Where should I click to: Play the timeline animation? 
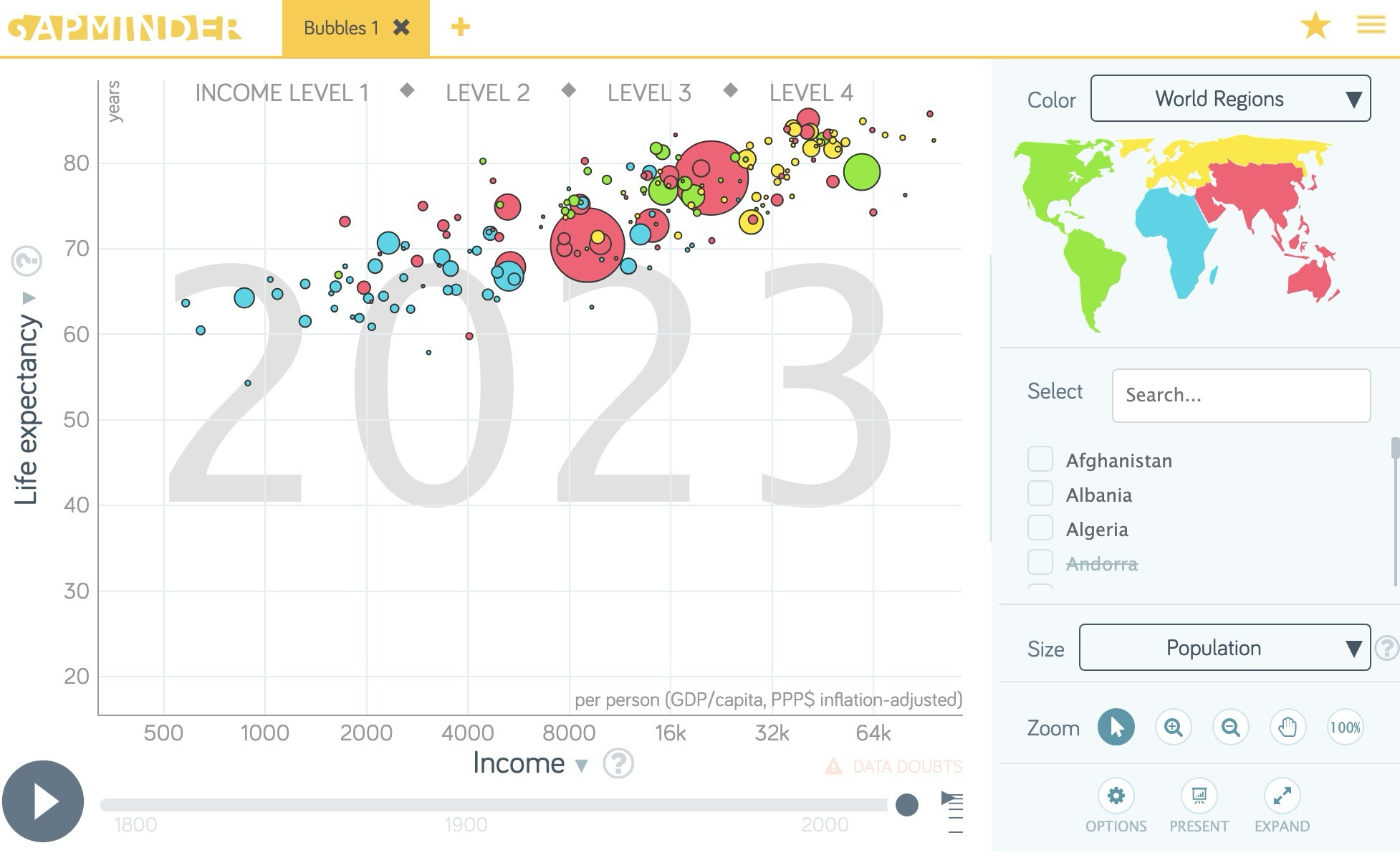[x=43, y=801]
